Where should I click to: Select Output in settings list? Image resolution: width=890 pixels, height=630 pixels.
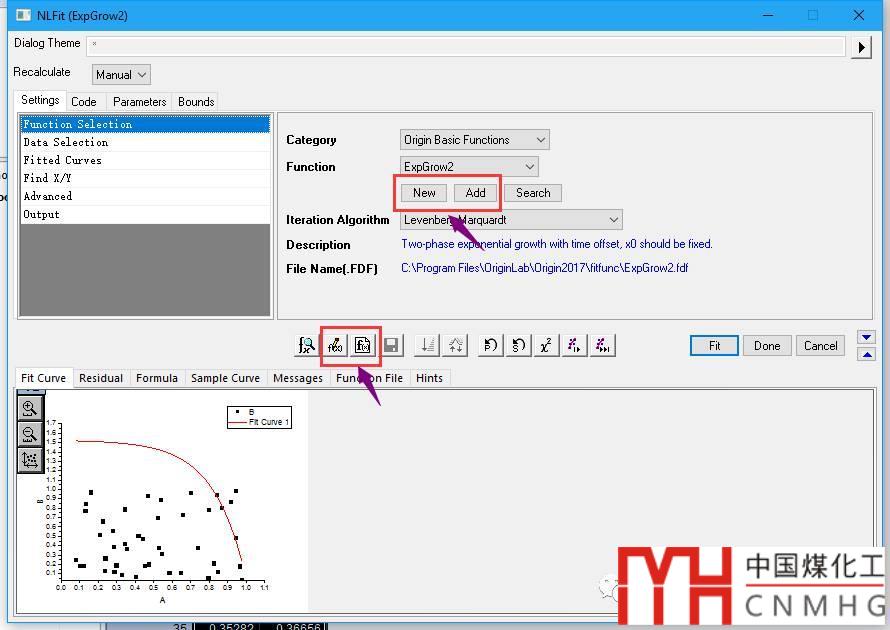(145, 215)
